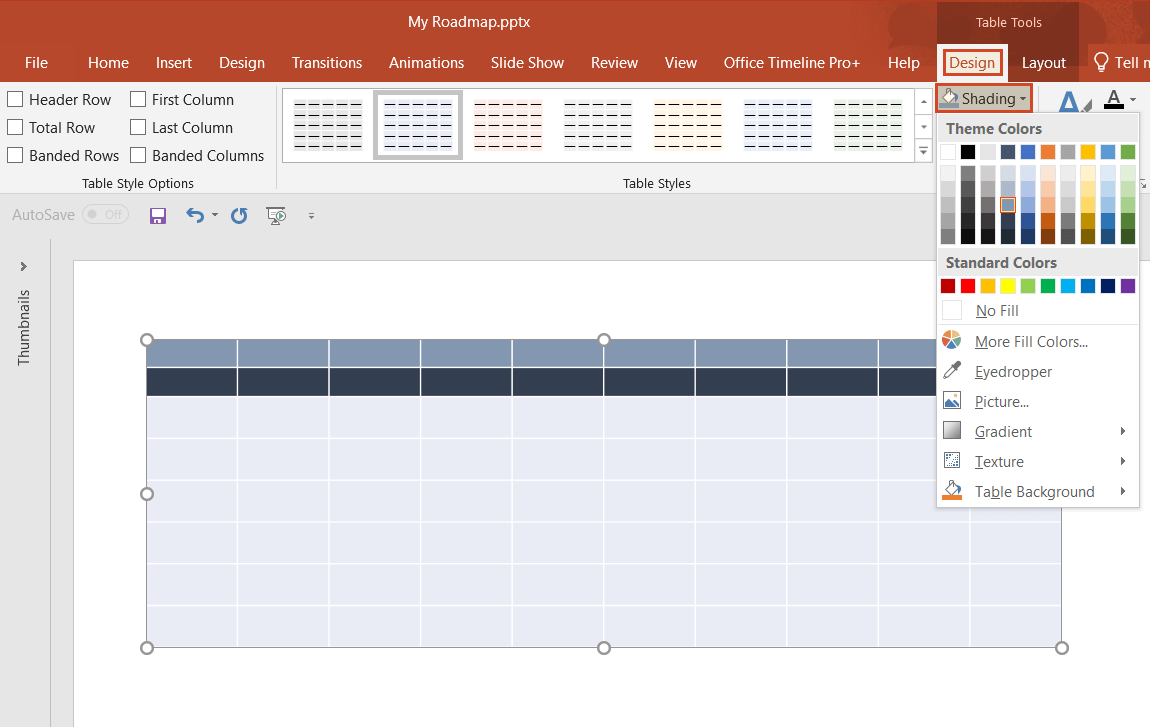Screen dimensions: 1150x727
Task: Start the slide show from current slide
Action: (276, 215)
